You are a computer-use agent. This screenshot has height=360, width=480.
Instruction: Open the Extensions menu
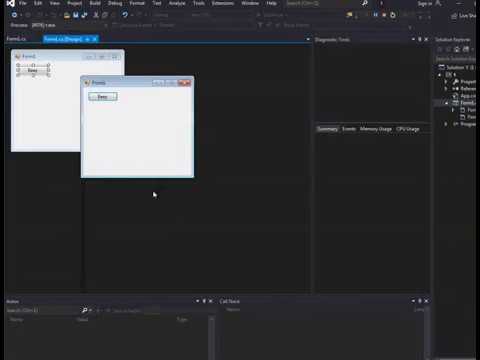tap(223, 3)
